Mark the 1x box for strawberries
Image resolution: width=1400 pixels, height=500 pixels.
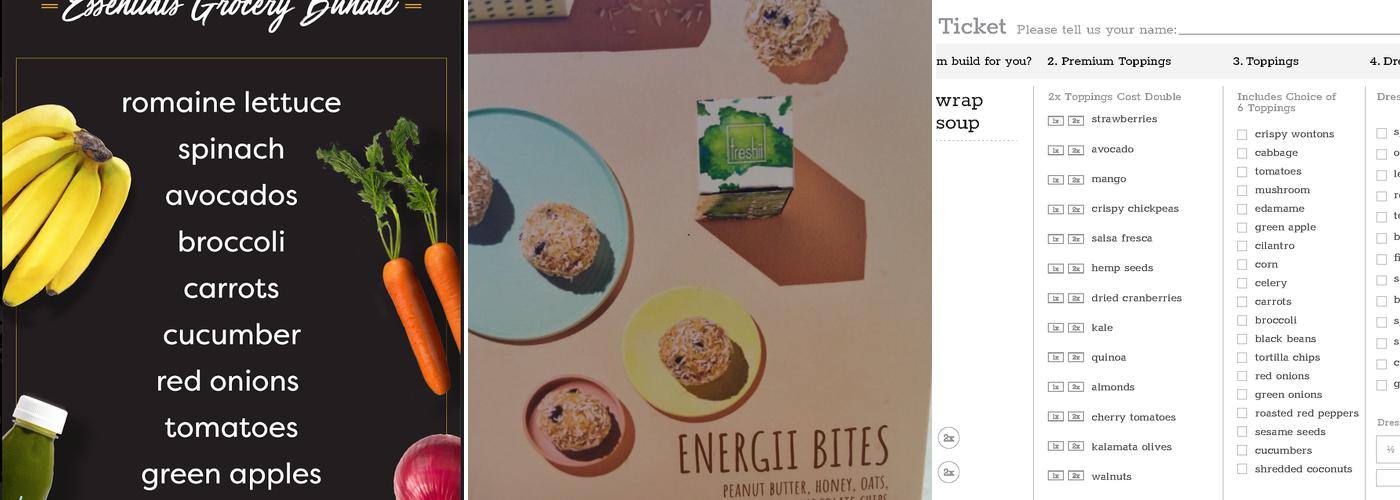click(x=1055, y=120)
